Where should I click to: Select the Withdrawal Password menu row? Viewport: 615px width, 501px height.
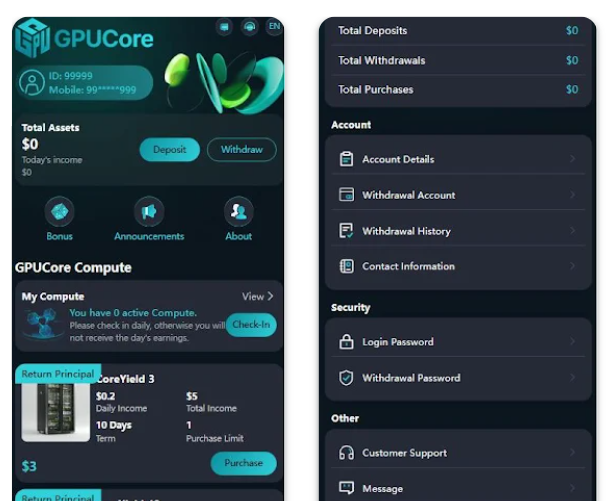coord(458,378)
